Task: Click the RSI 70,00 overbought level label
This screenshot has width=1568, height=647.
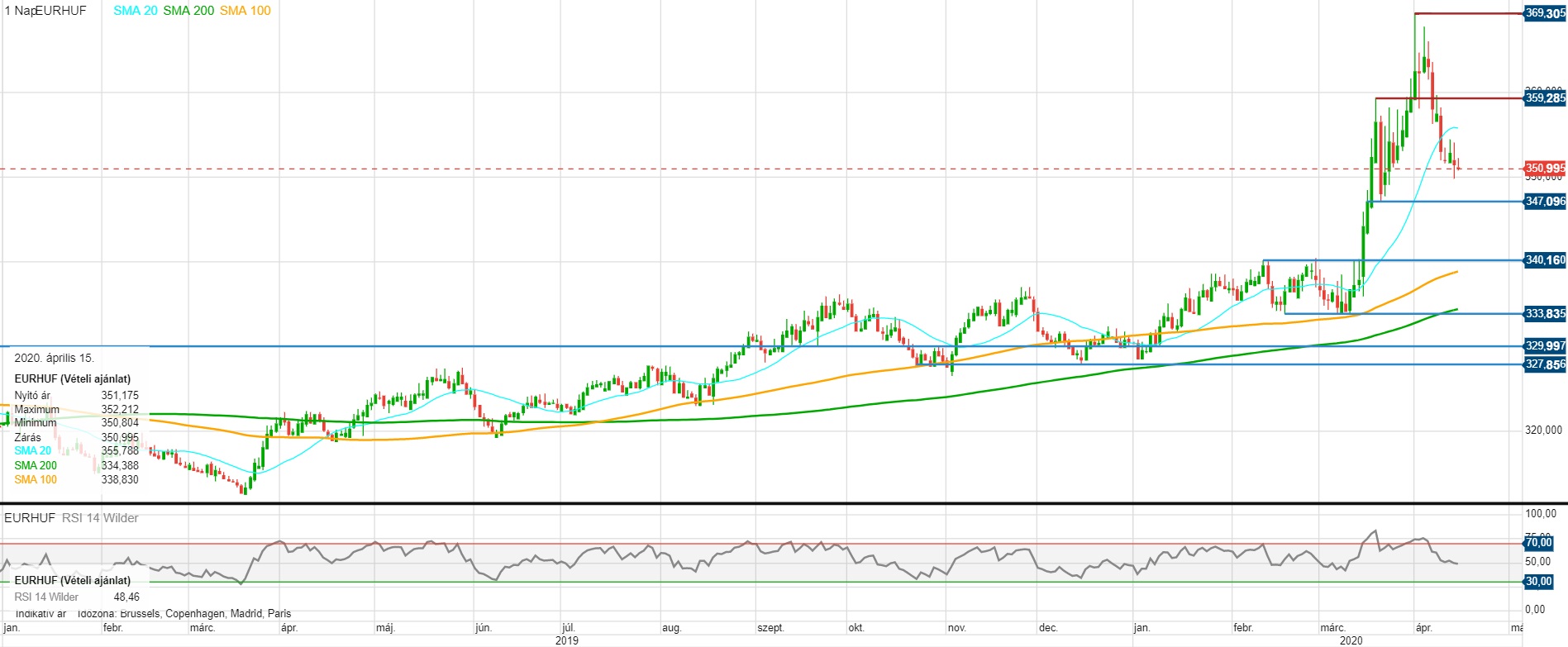Action: coord(1539,543)
